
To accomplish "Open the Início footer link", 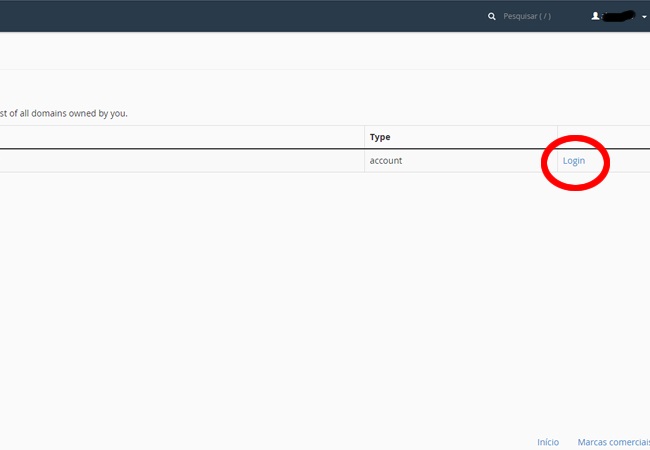I will tap(547, 441).
